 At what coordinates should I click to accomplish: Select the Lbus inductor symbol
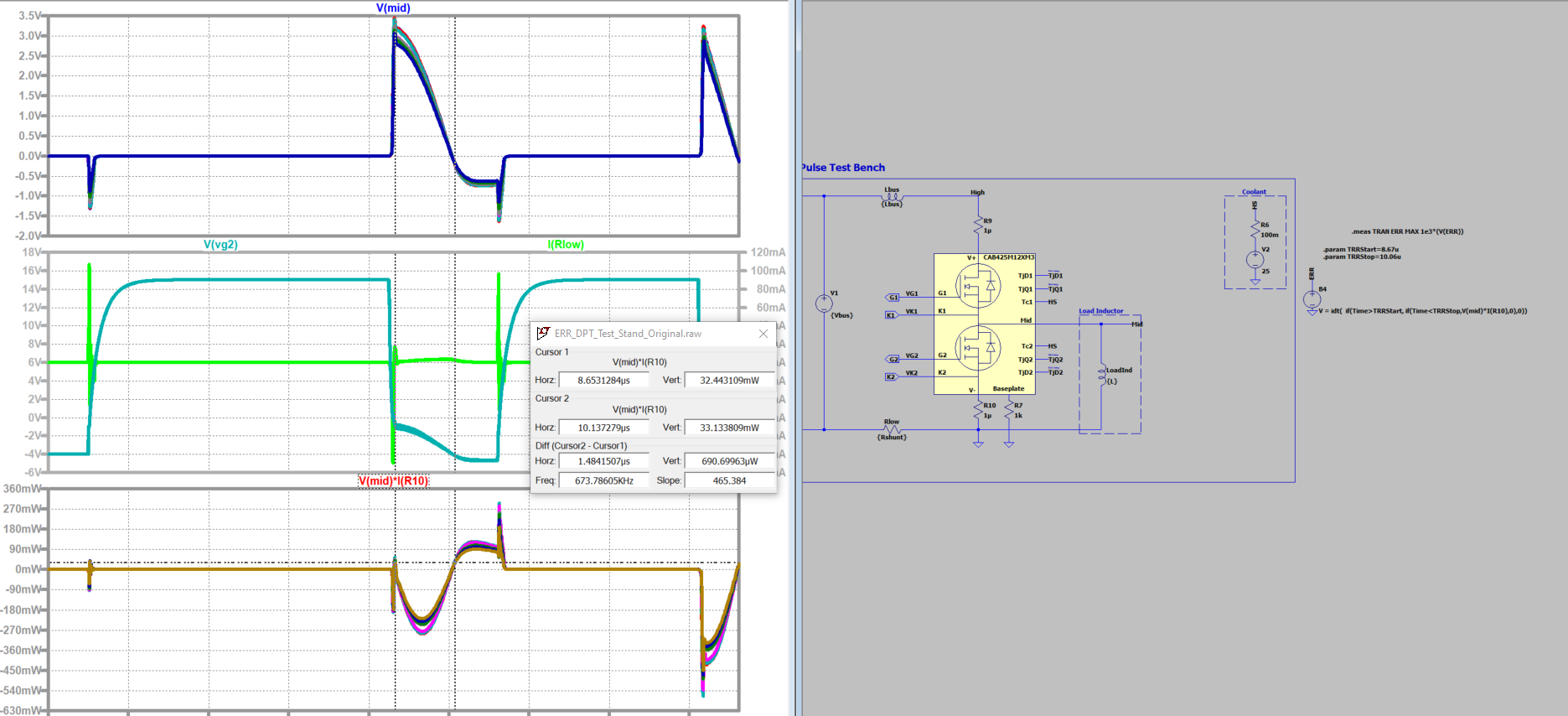coord(892,196)
